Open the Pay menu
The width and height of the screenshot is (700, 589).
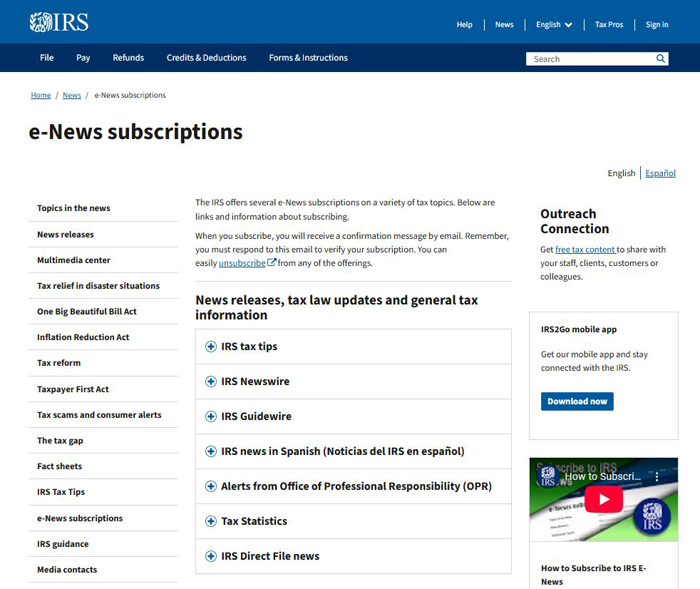tap(83, 58)
